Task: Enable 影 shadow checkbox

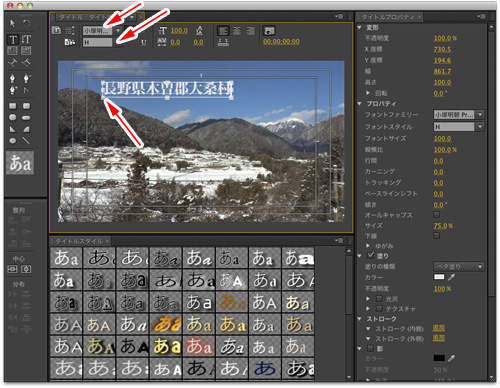Action: 370,348
